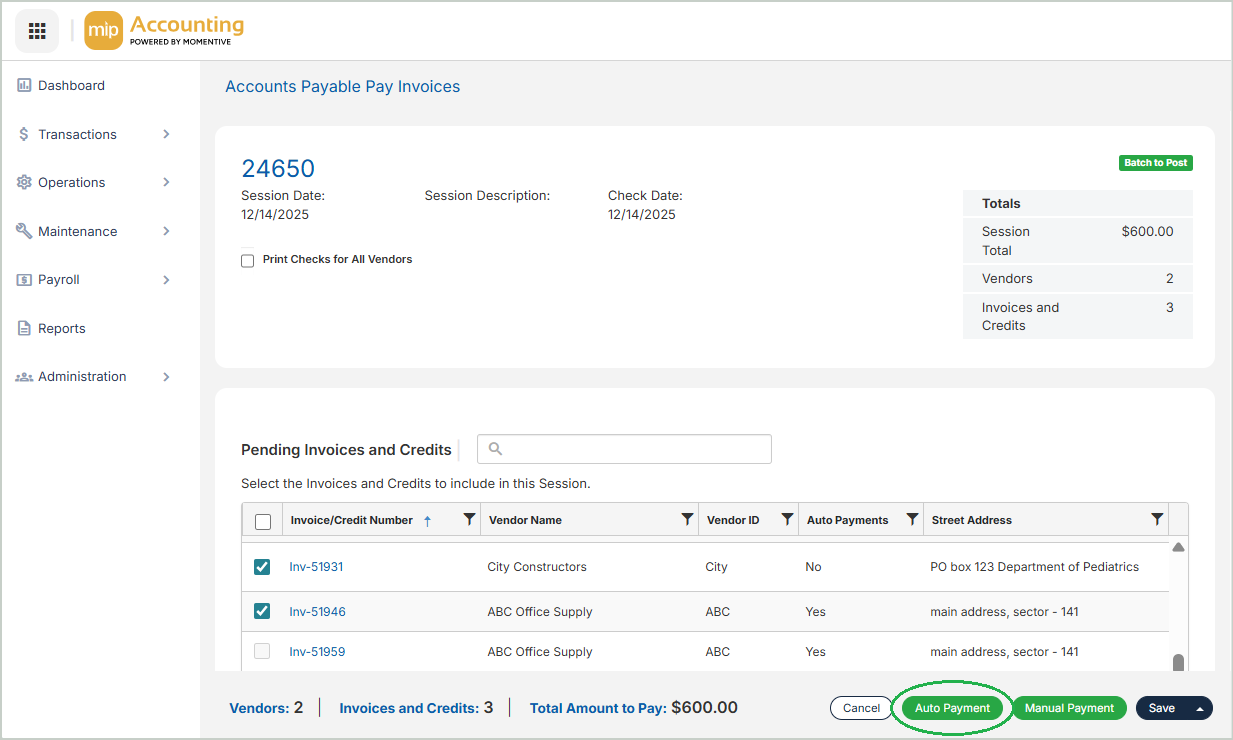This screenshot has width=1233, height=740.
Task: Open Reports from the sidebar
Action: [61, 328]
